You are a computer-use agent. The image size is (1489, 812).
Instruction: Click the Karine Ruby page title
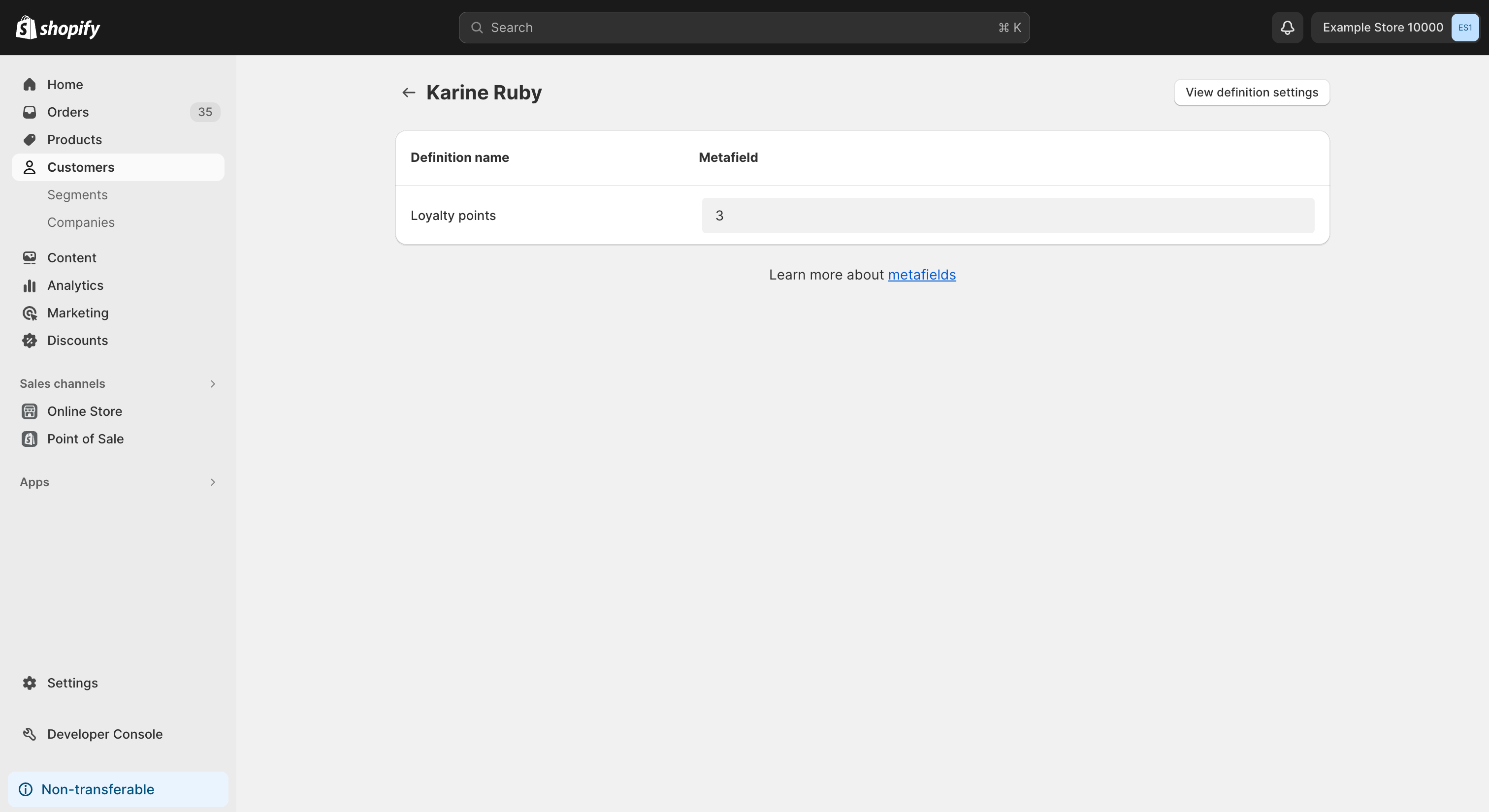[x=484, y=93]
